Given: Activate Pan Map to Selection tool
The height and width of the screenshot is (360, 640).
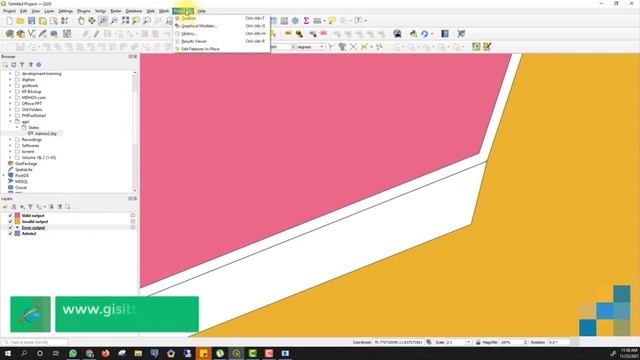Looking at the screenshot, I should [x=92, y=21].
